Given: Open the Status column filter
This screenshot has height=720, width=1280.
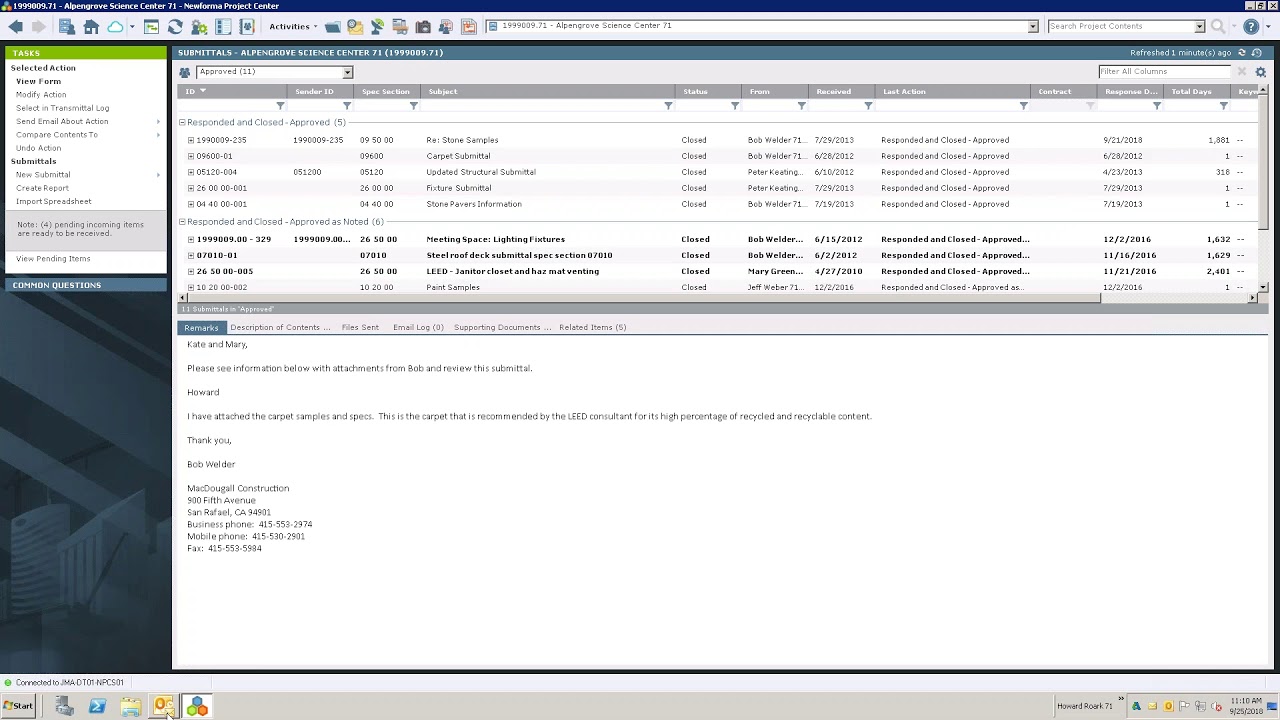Looking at the screenshot, I should 735,106.
